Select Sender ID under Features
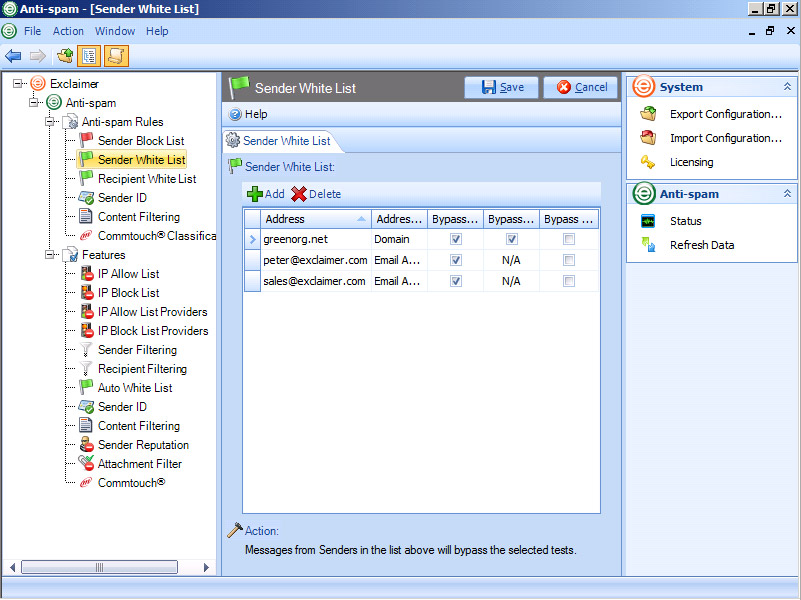This screenshot has height=600, width=801. point(122,406)
